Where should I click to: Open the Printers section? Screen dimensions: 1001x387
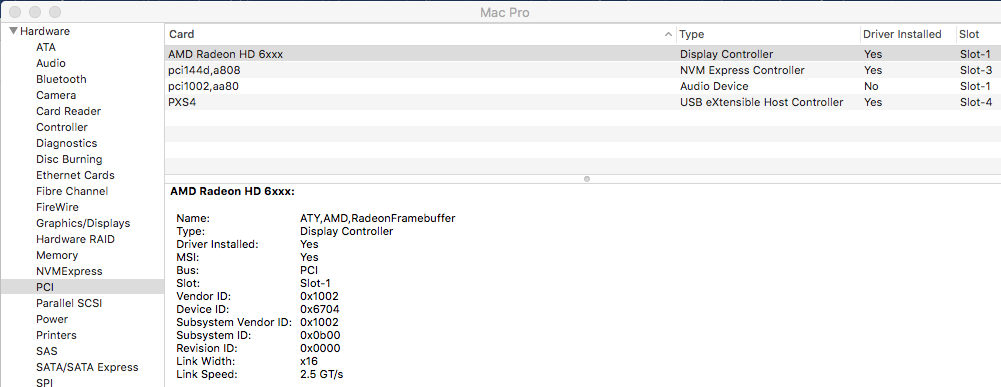(x=56, y=335)
